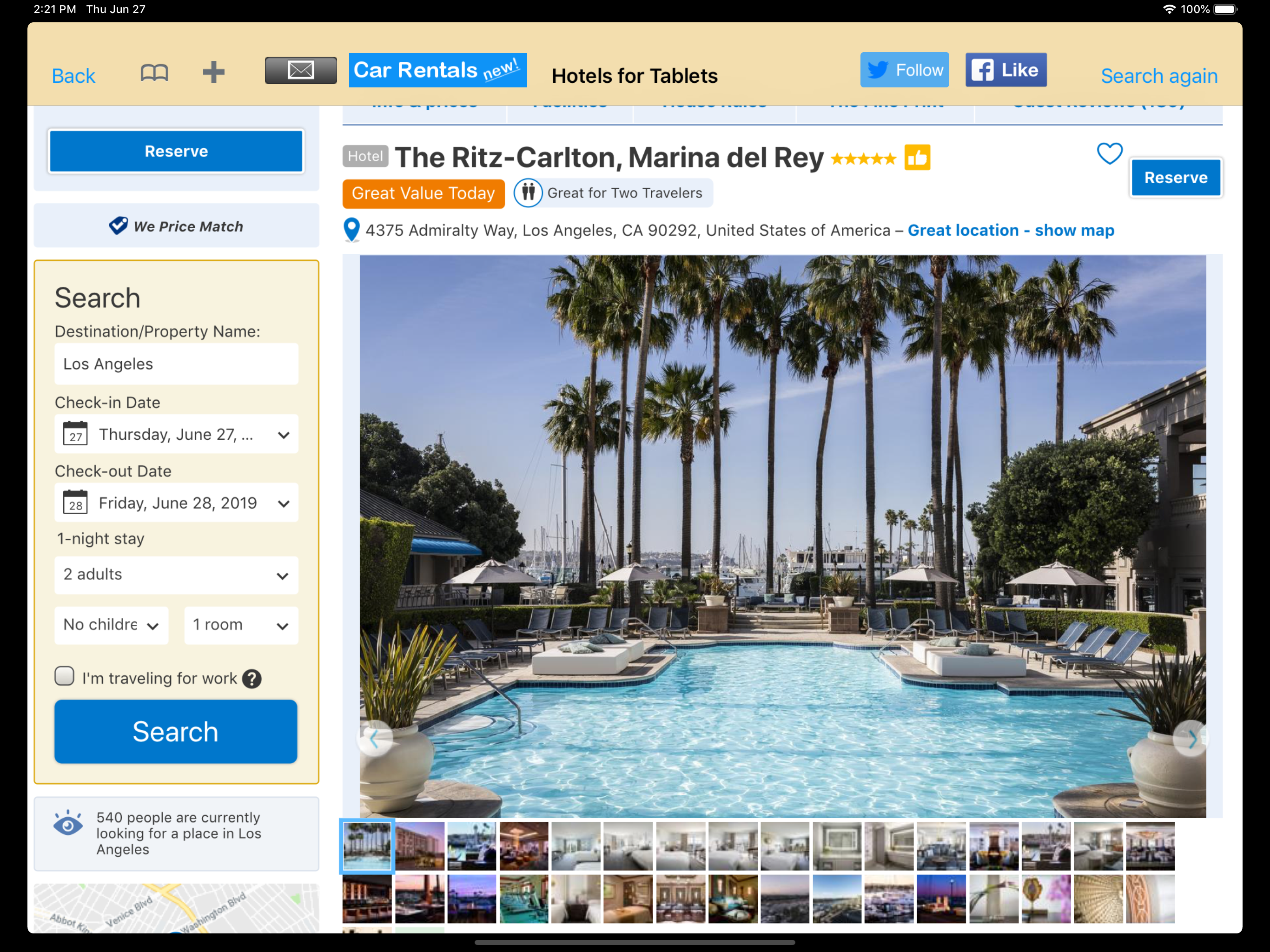Screen dimensions: 1270x952
Task: Select the green gym thumbnail in second row
Action: (523, 899)
